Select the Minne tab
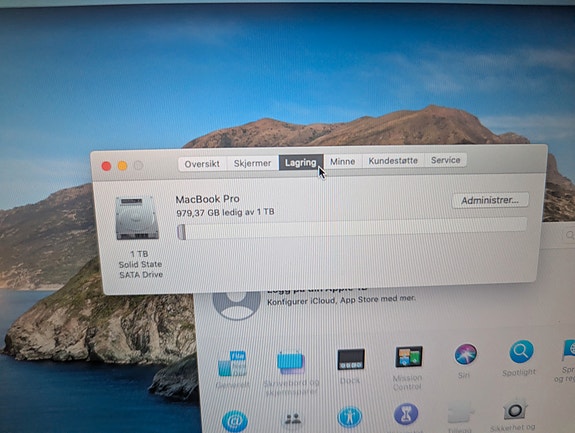The height and width of the screenshot is (433, 575). (x=343, y=161)
